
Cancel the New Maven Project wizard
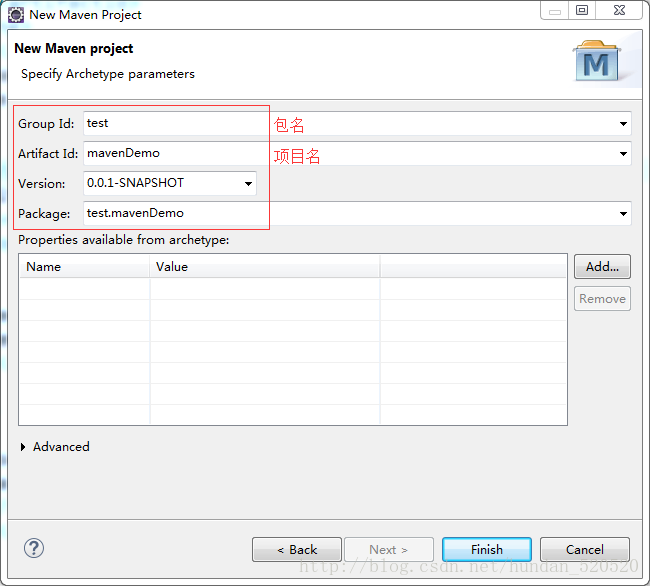coord(585,550)
